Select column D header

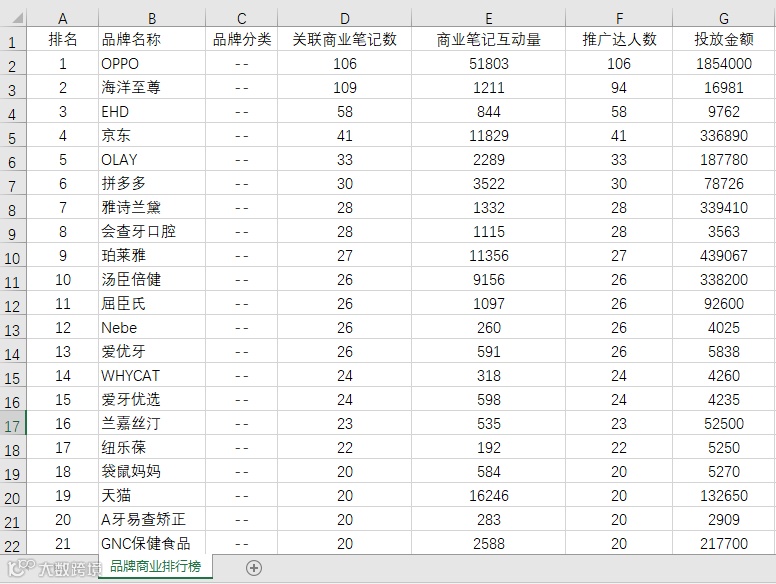(x=344, y=18)
